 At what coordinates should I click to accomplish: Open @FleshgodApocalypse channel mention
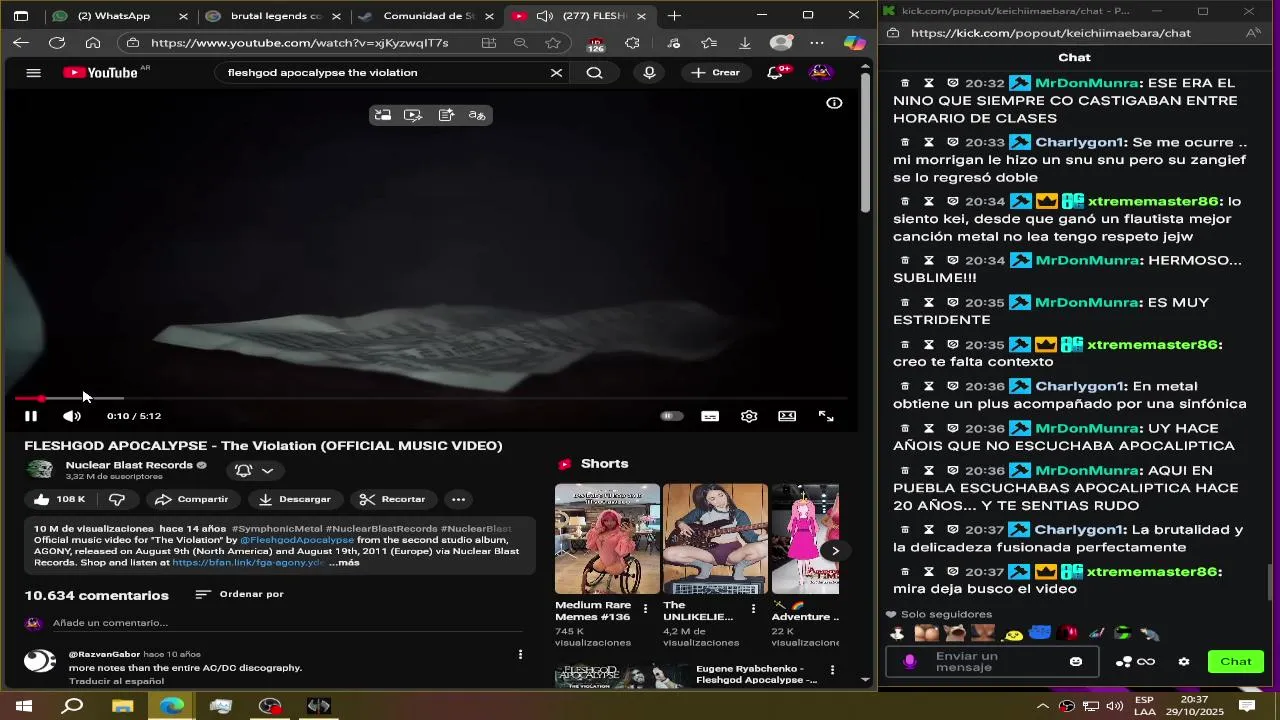click(x=297, y=540)
